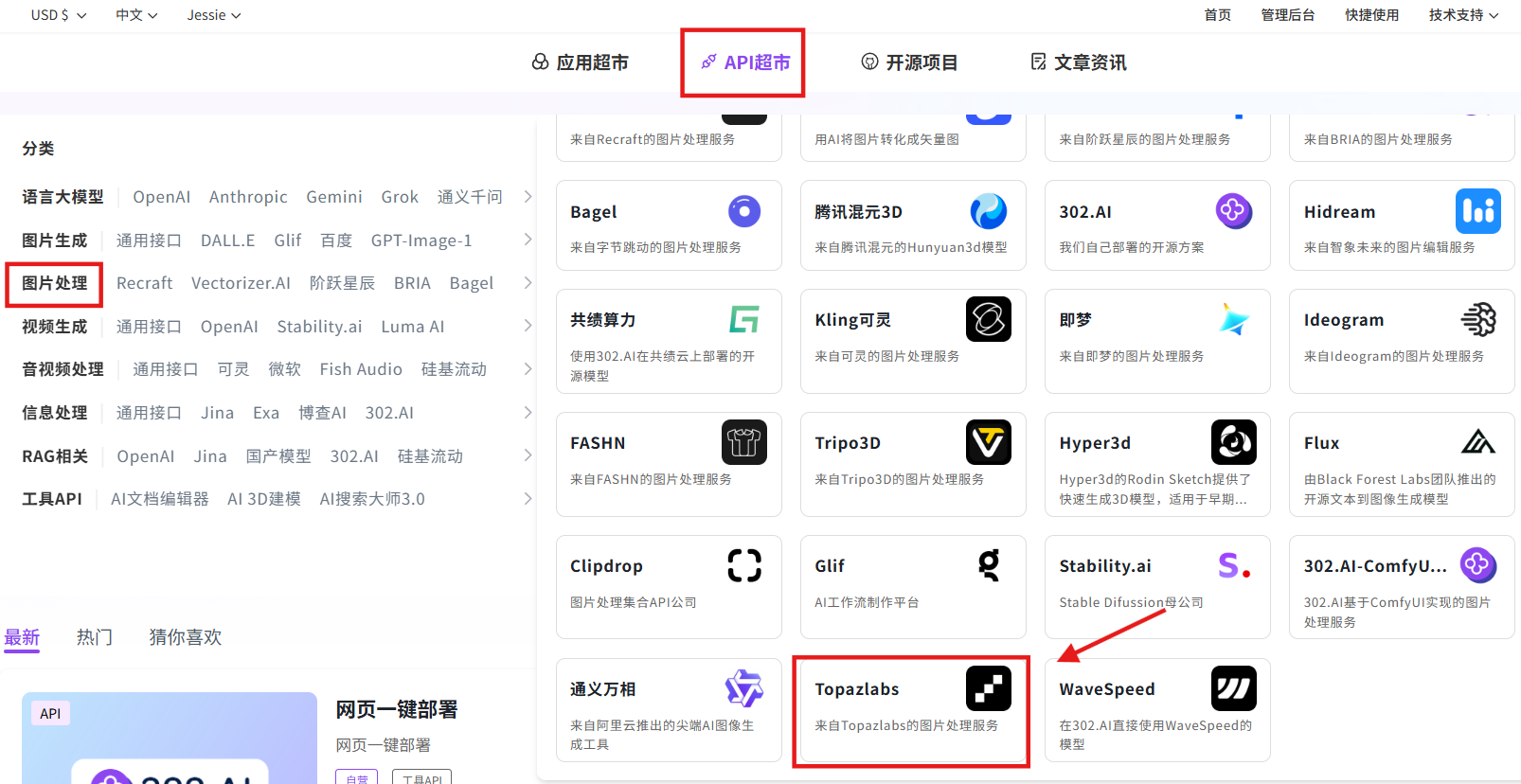Expand the Jessie account menu
Viewport: 1521px width, 784px height.
click(213, 15)
